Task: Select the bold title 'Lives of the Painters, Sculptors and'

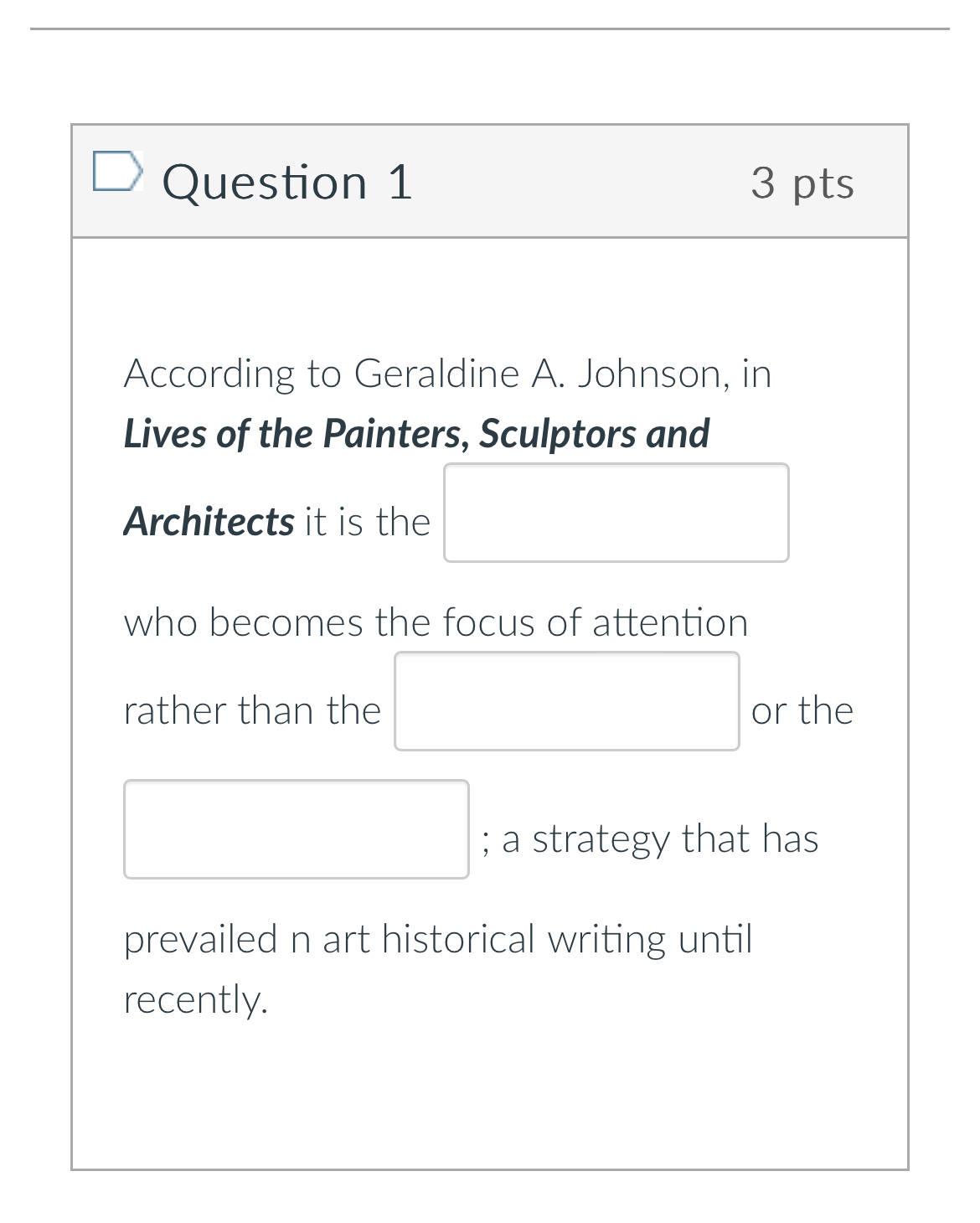Action: (416, 433)
